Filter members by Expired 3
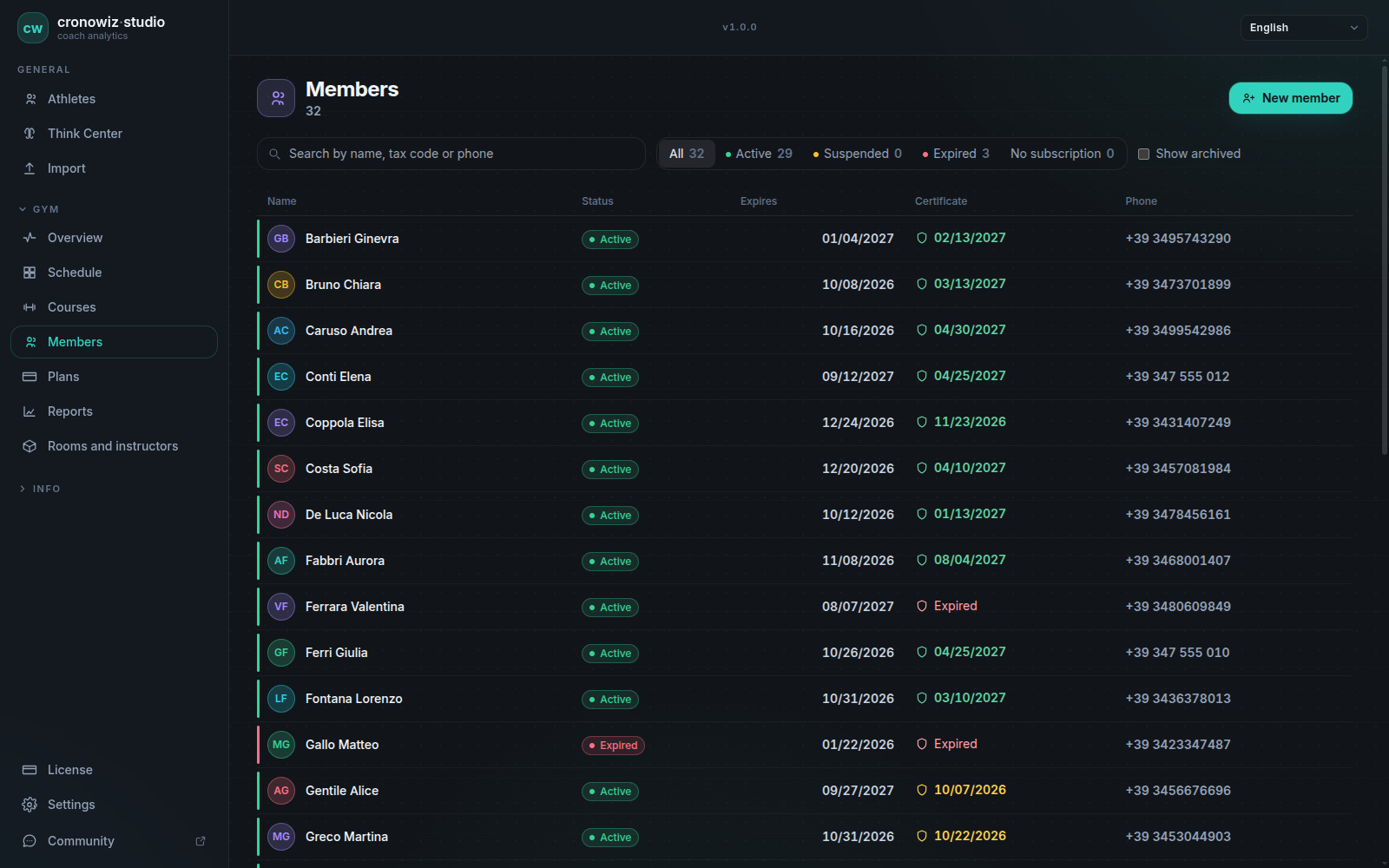1389x868 pixels. point(956,154)
